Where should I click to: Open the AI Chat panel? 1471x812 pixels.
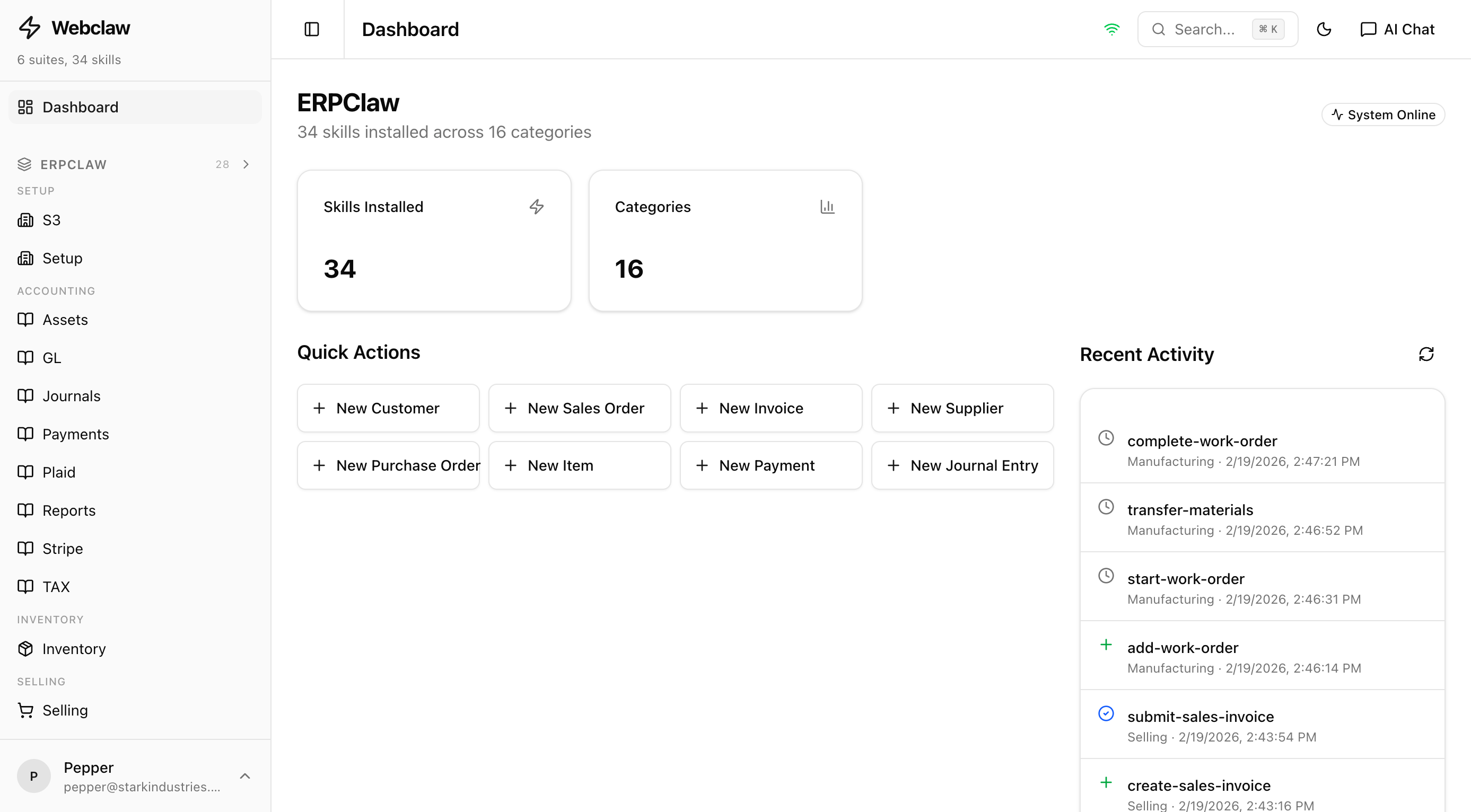(1397, 29)
